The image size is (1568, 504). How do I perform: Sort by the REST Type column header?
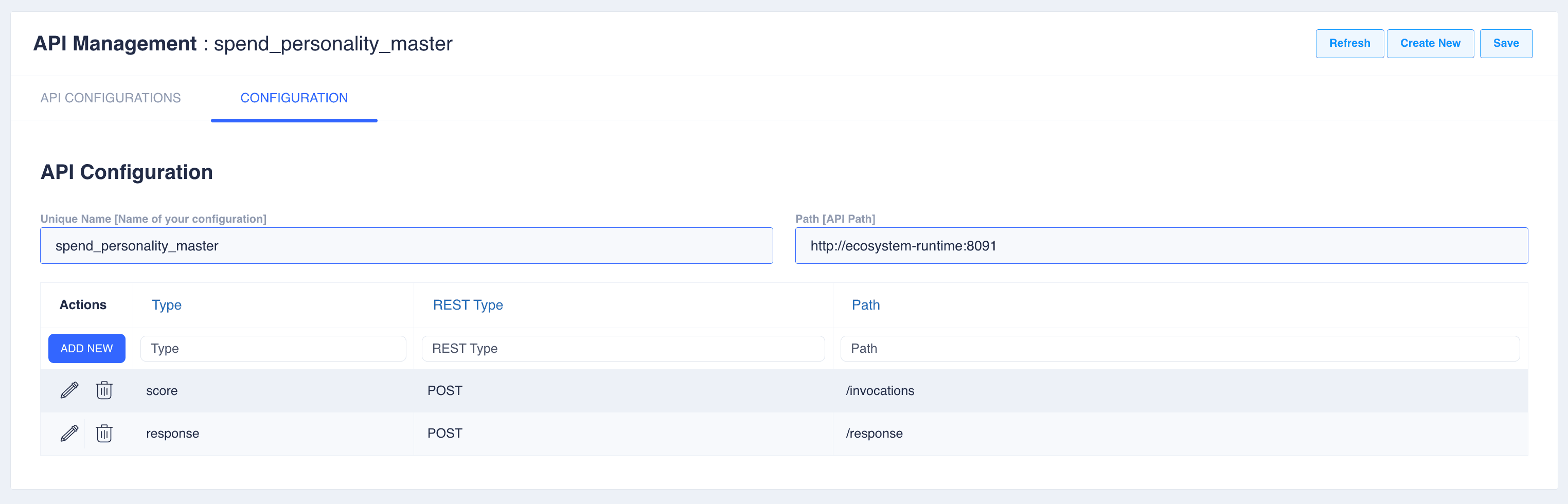coord(468,305)
